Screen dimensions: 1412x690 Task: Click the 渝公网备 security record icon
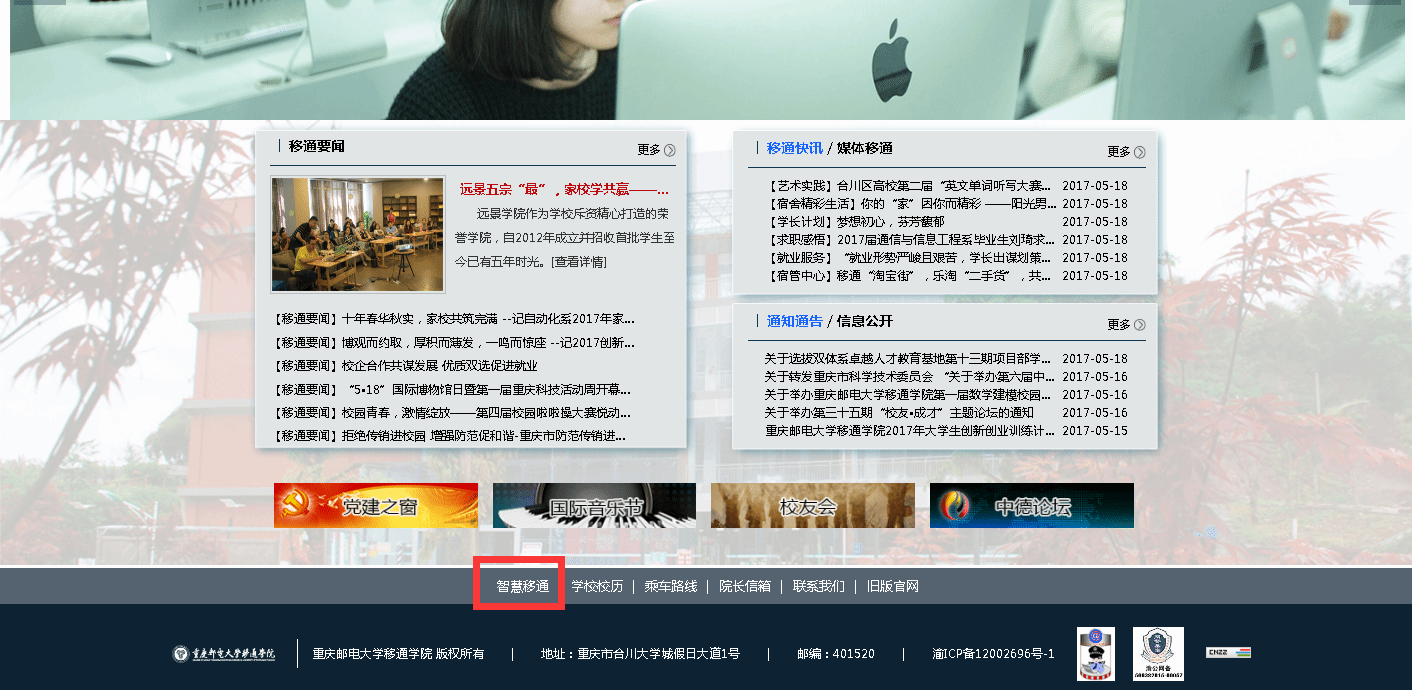pos(1157,654)
